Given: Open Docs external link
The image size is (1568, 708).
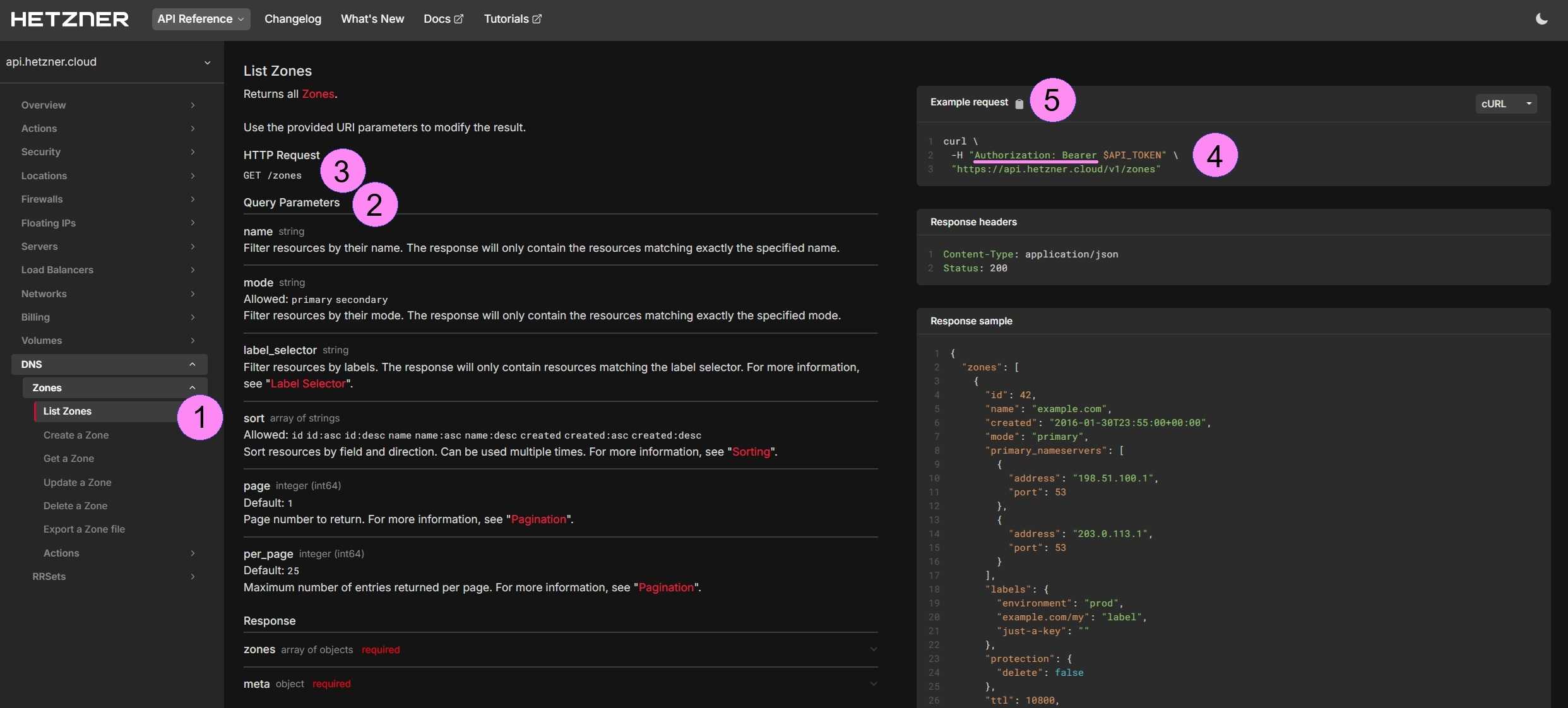Looking at the screenshot, I should tap(443, 19).
